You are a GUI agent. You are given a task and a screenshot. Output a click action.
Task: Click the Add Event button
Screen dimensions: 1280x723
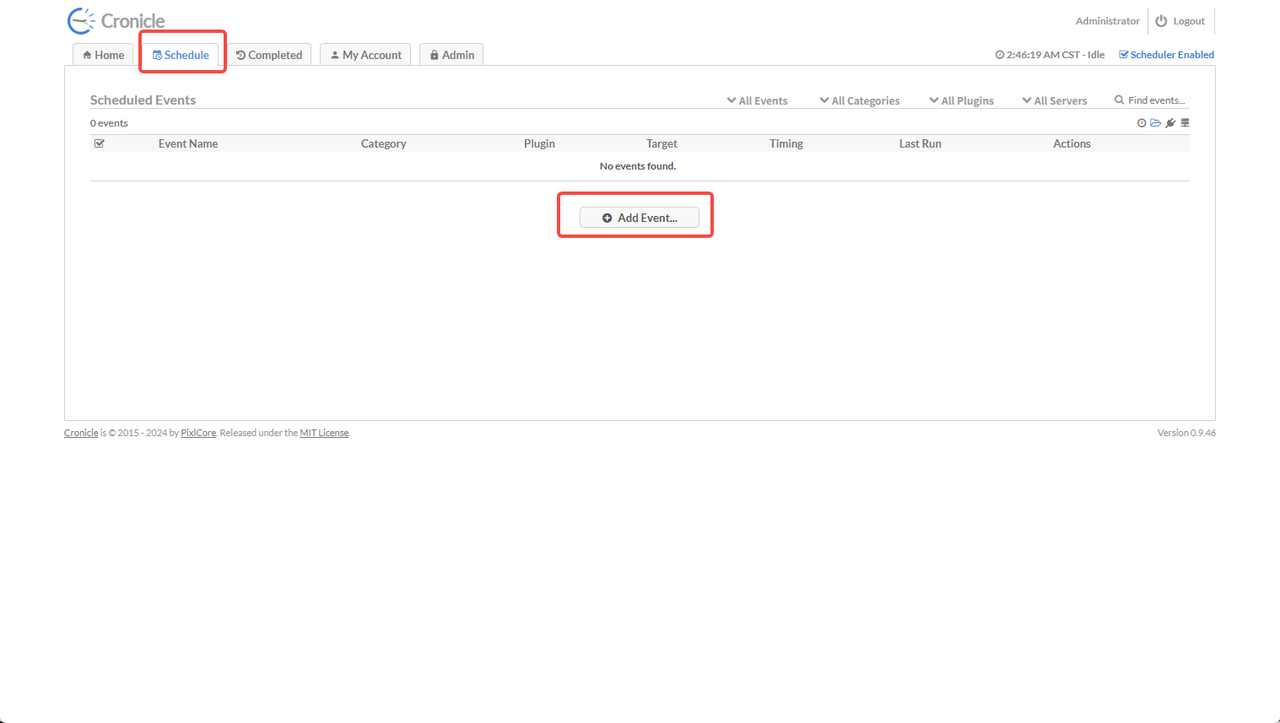[639, 217]
